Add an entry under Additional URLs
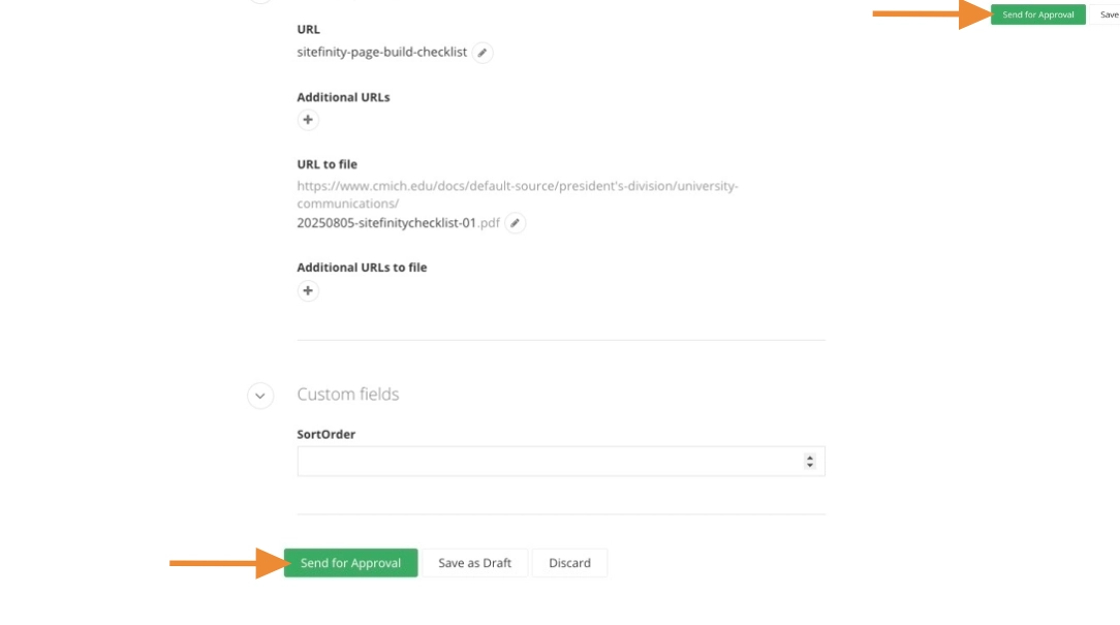Image resolution: width=1120 pixels, height=625 pixels. (x=308, y=120)
